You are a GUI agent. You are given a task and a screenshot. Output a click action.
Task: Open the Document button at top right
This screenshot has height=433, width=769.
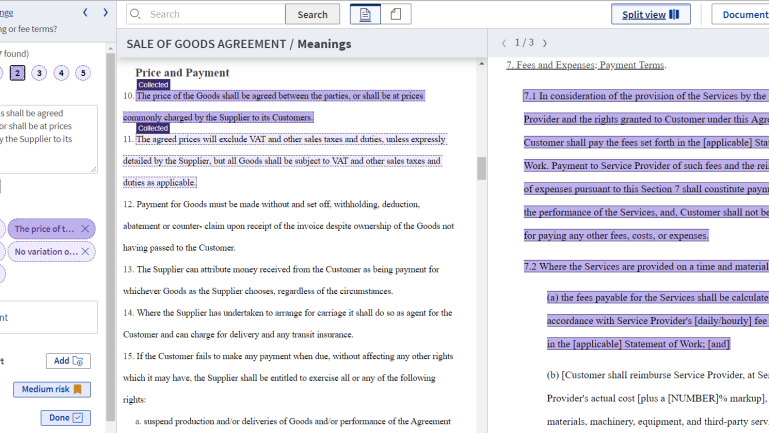tap(742, 14)
